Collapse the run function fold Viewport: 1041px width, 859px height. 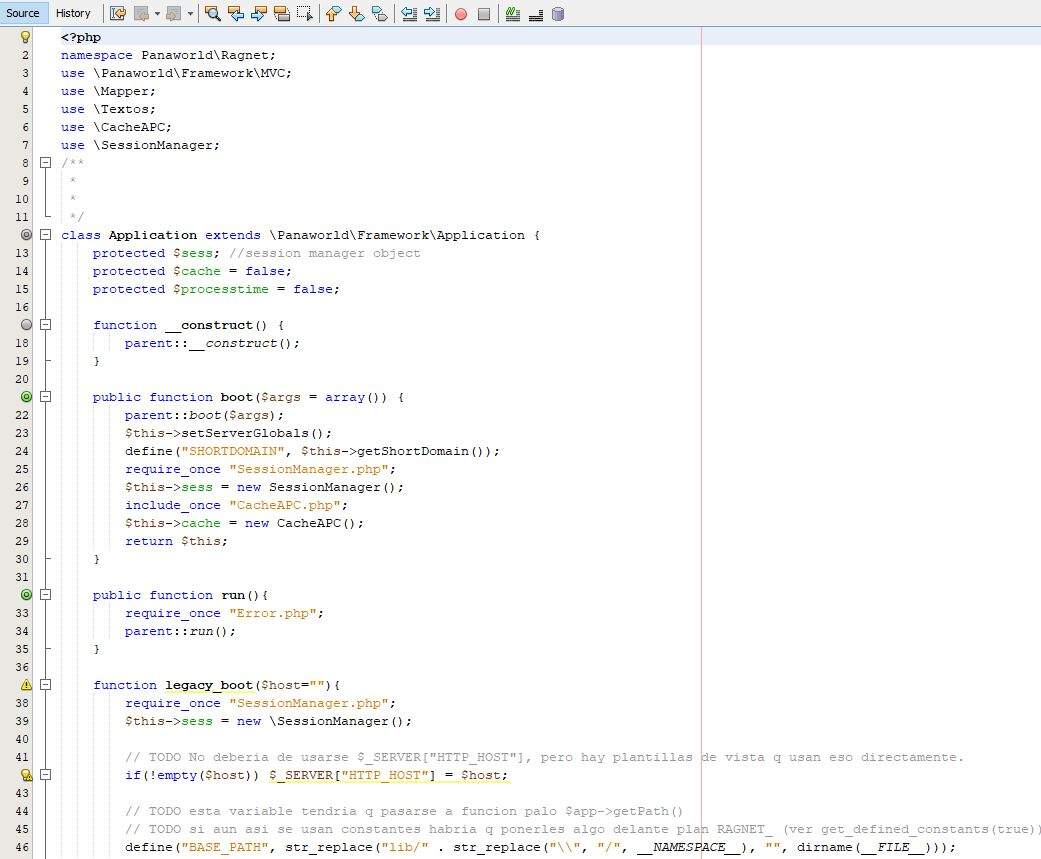45,594
